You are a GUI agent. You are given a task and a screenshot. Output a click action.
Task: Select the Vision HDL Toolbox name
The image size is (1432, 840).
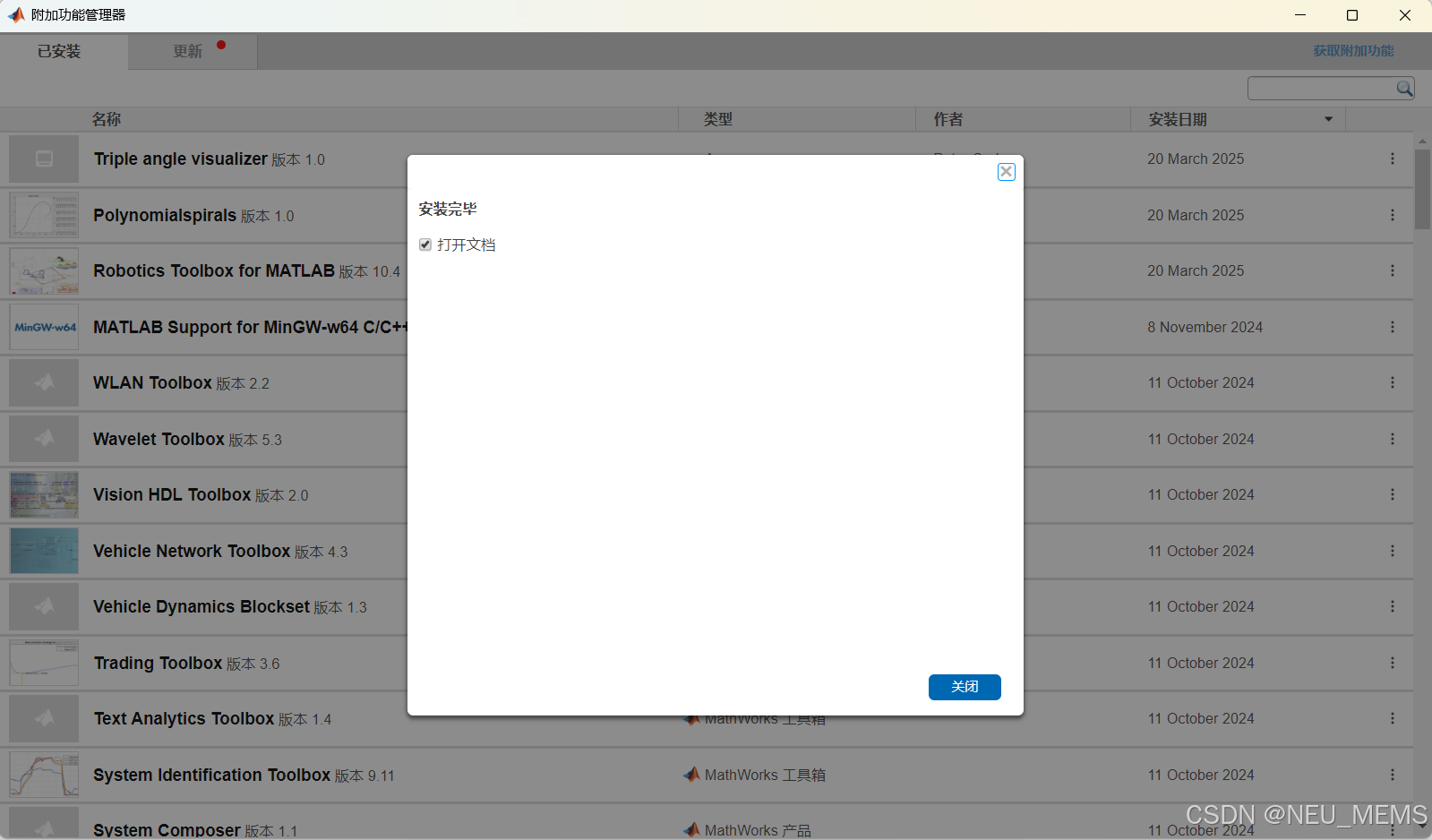tap(172, 494)
